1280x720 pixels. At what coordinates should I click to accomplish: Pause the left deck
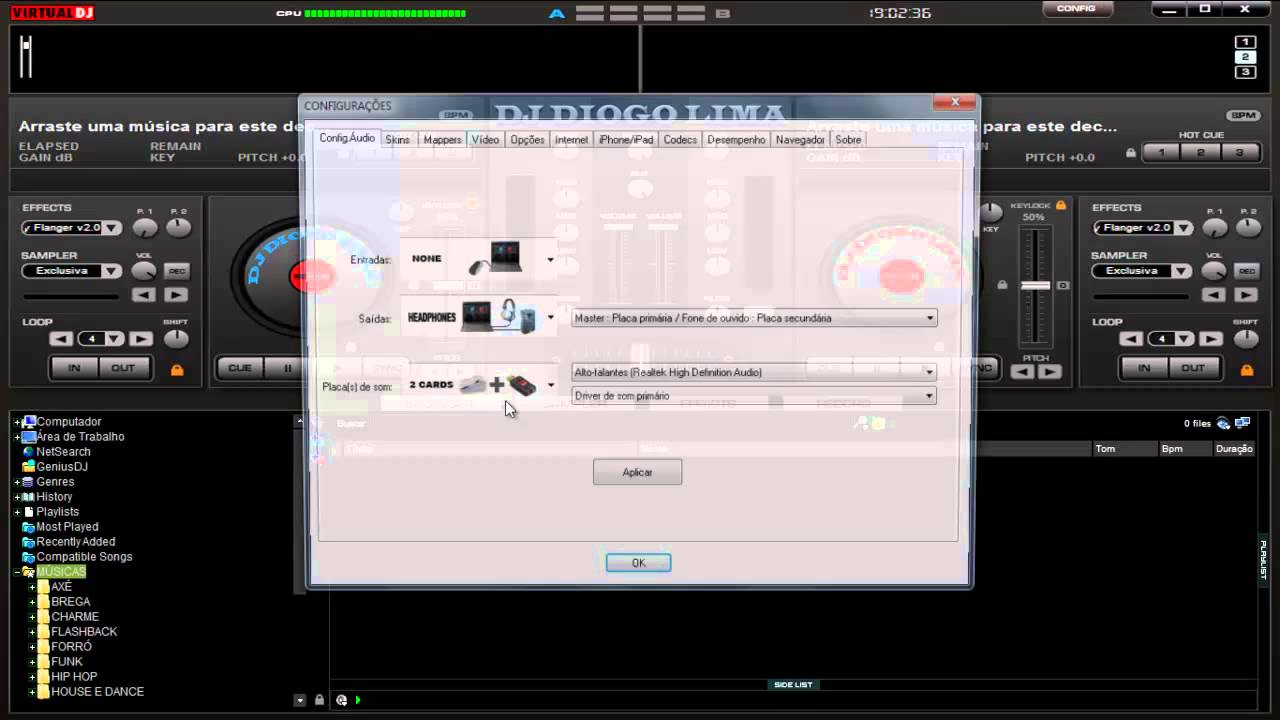[x=288, y=368]
